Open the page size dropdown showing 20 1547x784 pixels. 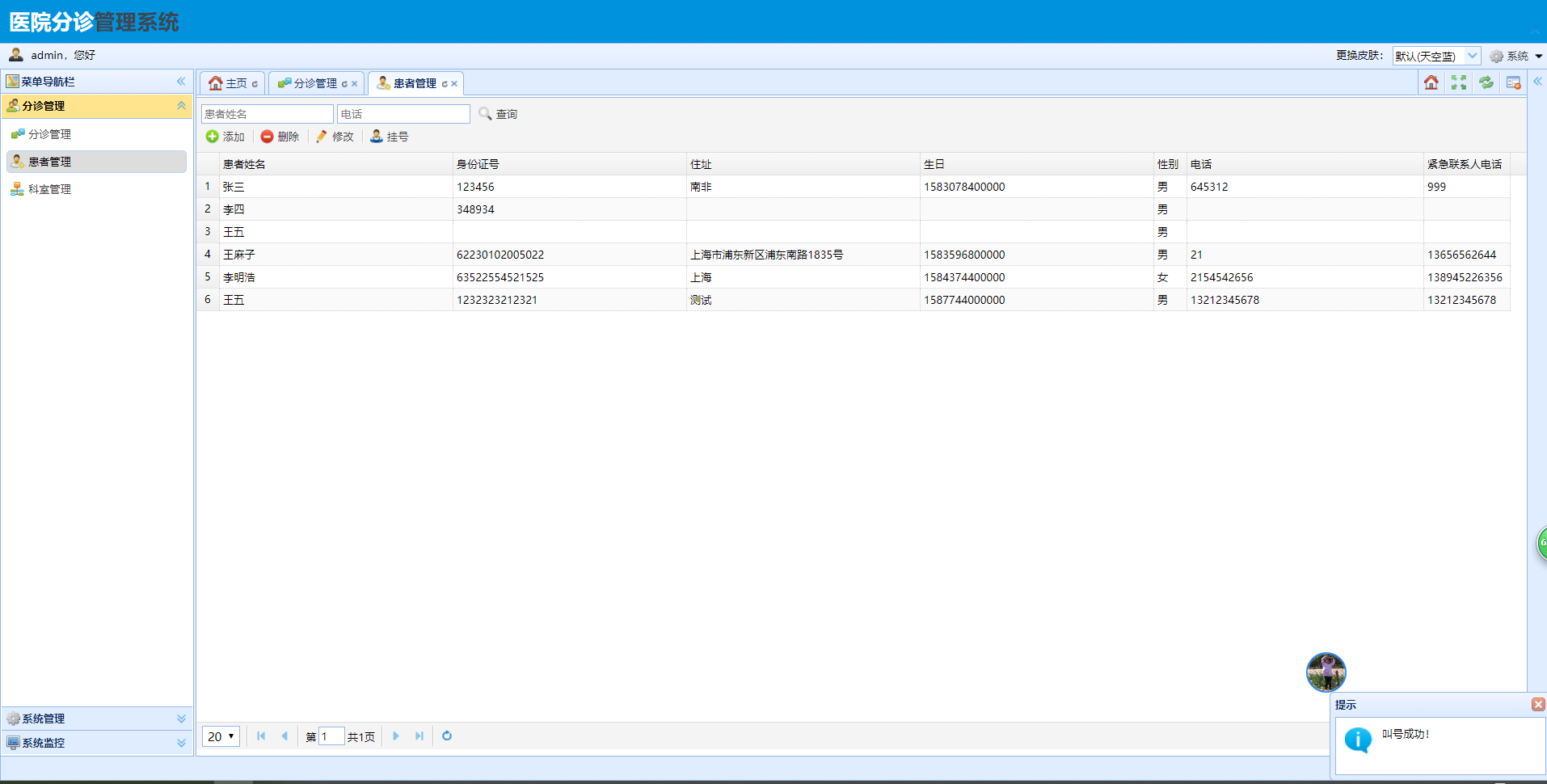click(x=221, y=736)
